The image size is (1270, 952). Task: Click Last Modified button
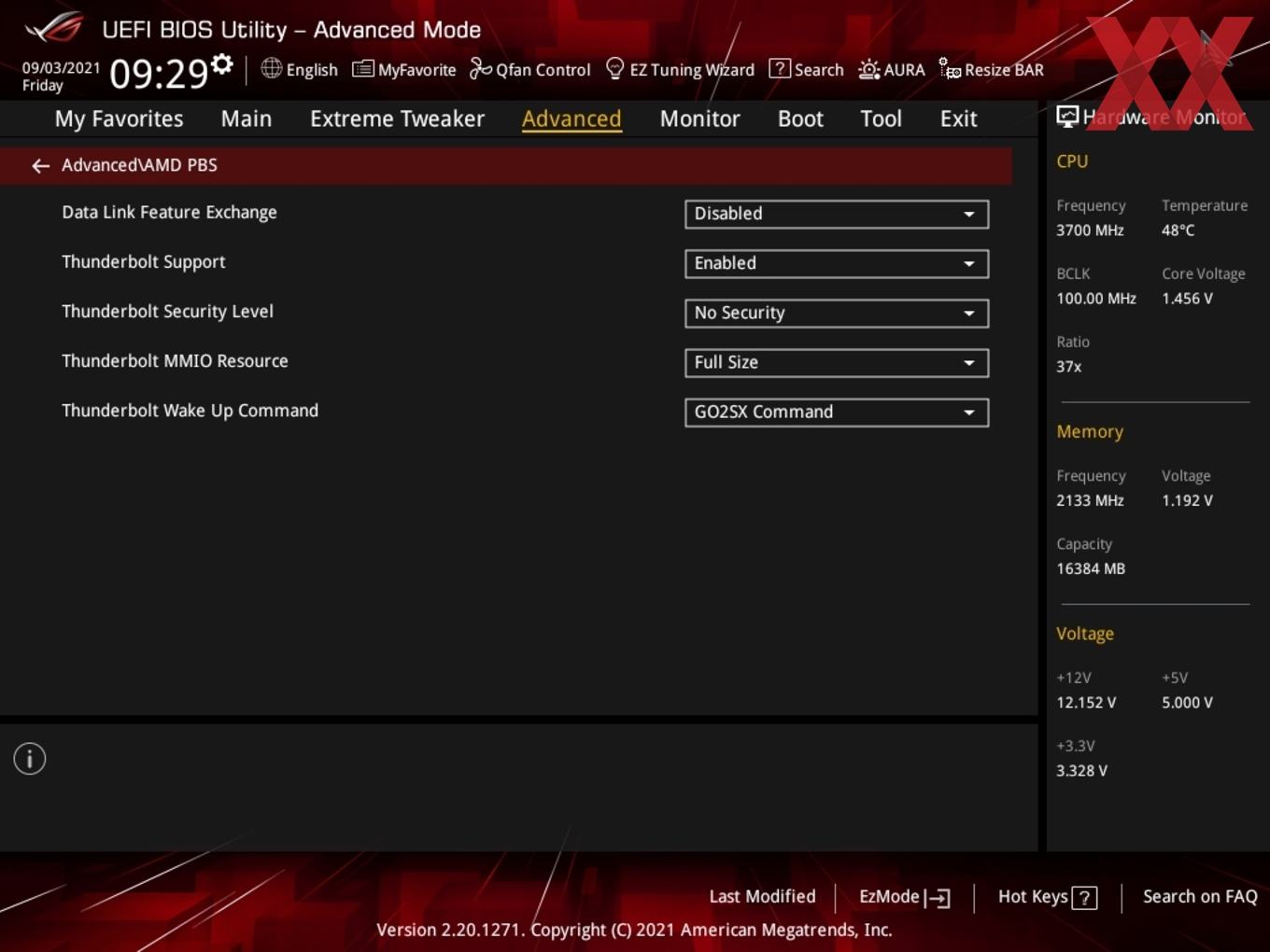click(x=762, y=896)
